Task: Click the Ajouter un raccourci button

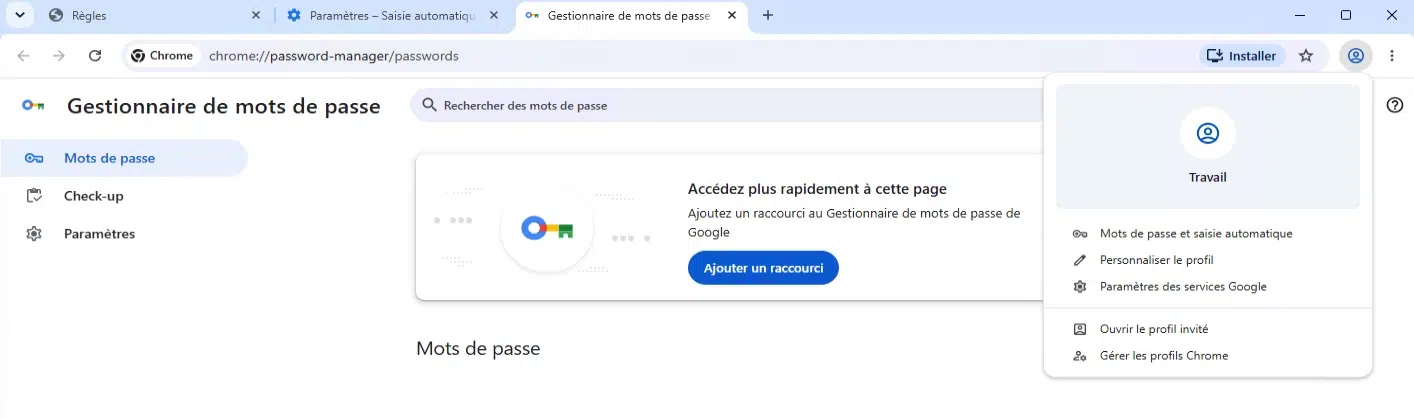Action: pos(763,268)
